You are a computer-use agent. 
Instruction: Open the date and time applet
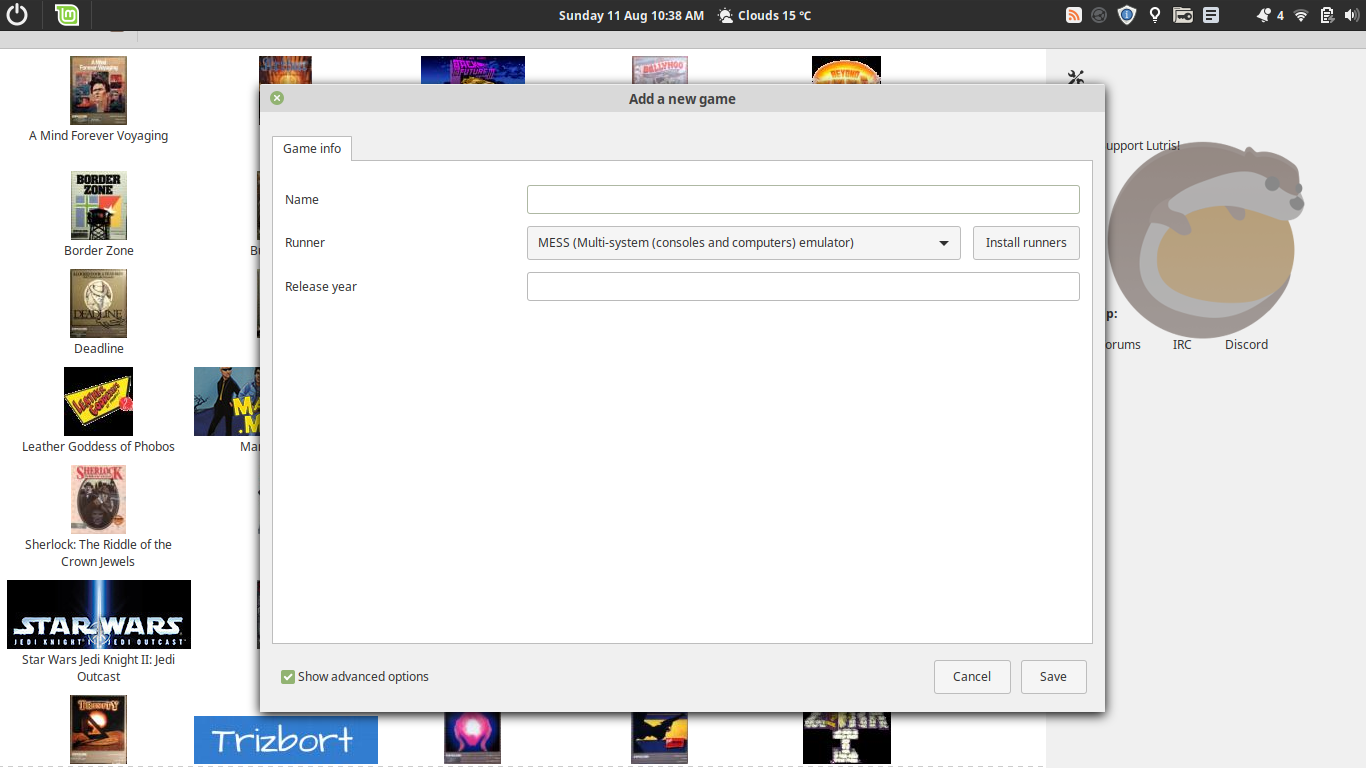[x=630, y=15]
